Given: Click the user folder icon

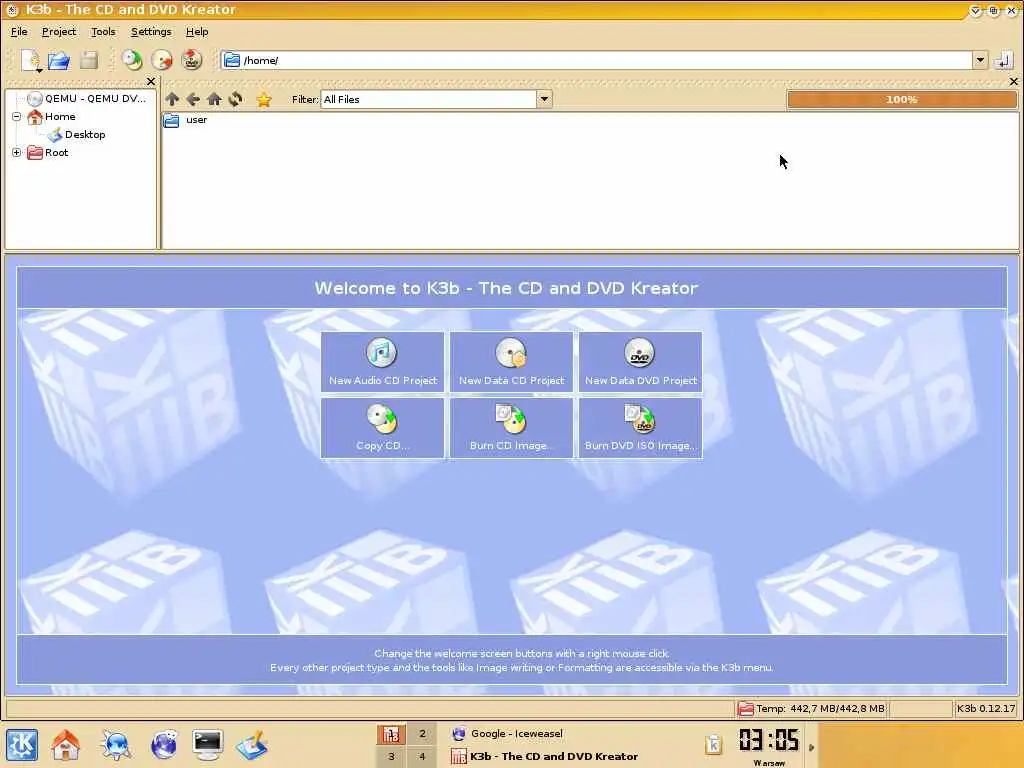Looking at the screenshot, I should click(x=171, y=120).
